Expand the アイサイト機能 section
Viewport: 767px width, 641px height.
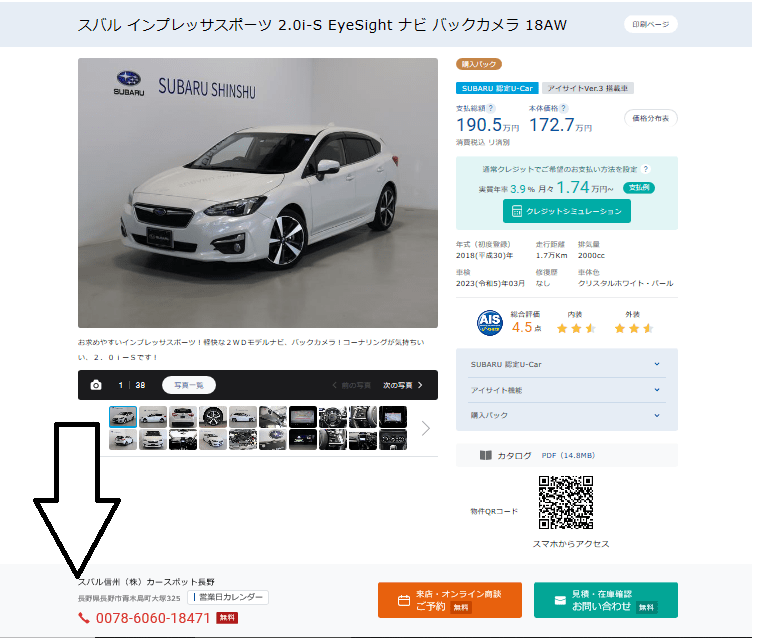click(566, 390)
